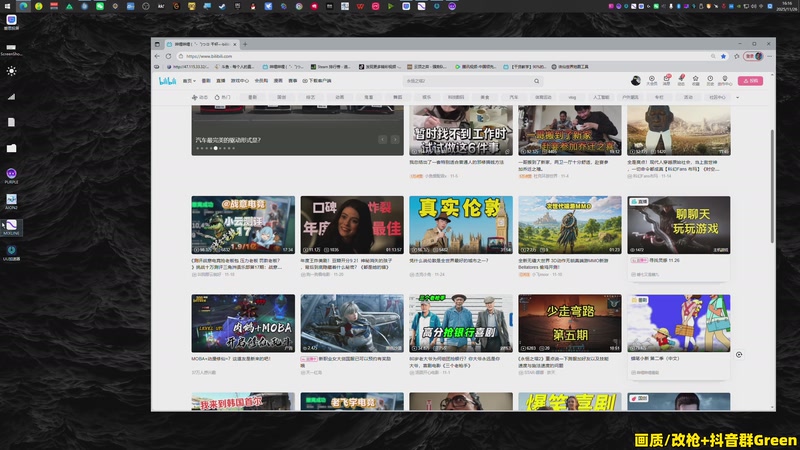Open the AION2 desktop icon
Screen dimensions: 800x450
coord(11,202)
